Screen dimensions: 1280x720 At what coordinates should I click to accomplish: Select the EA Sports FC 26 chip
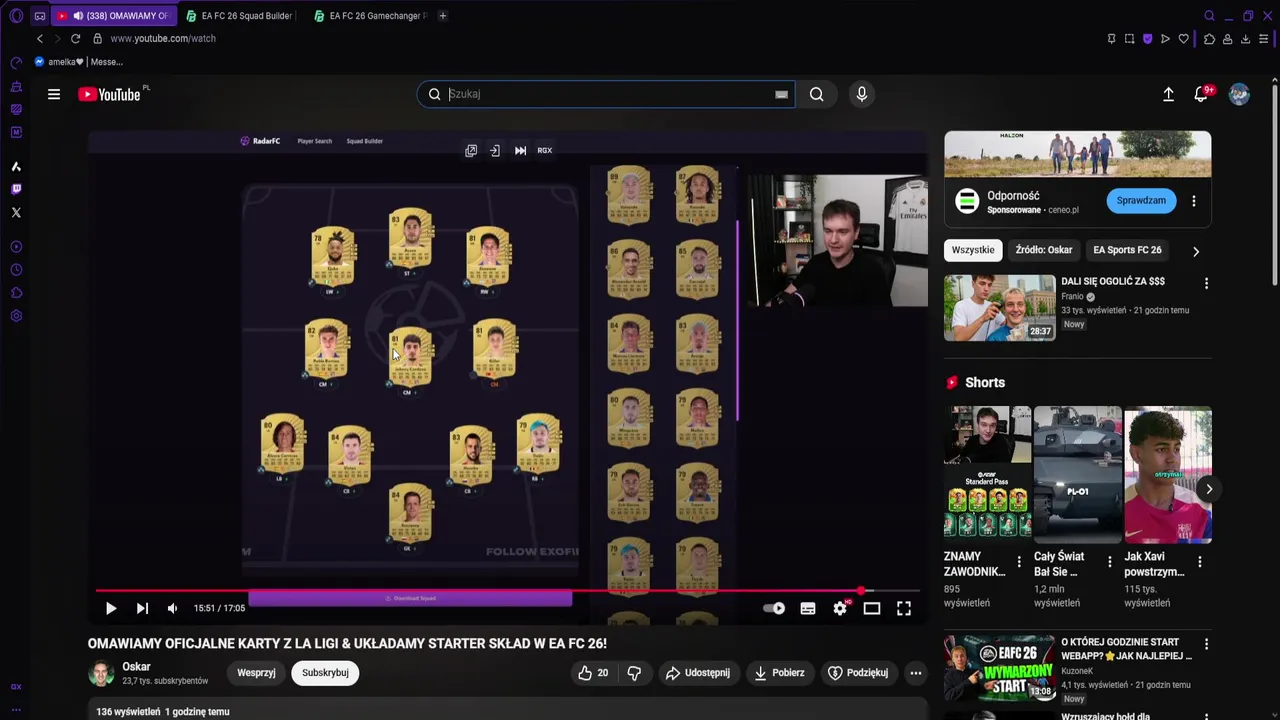click(x=1127, y=250)
